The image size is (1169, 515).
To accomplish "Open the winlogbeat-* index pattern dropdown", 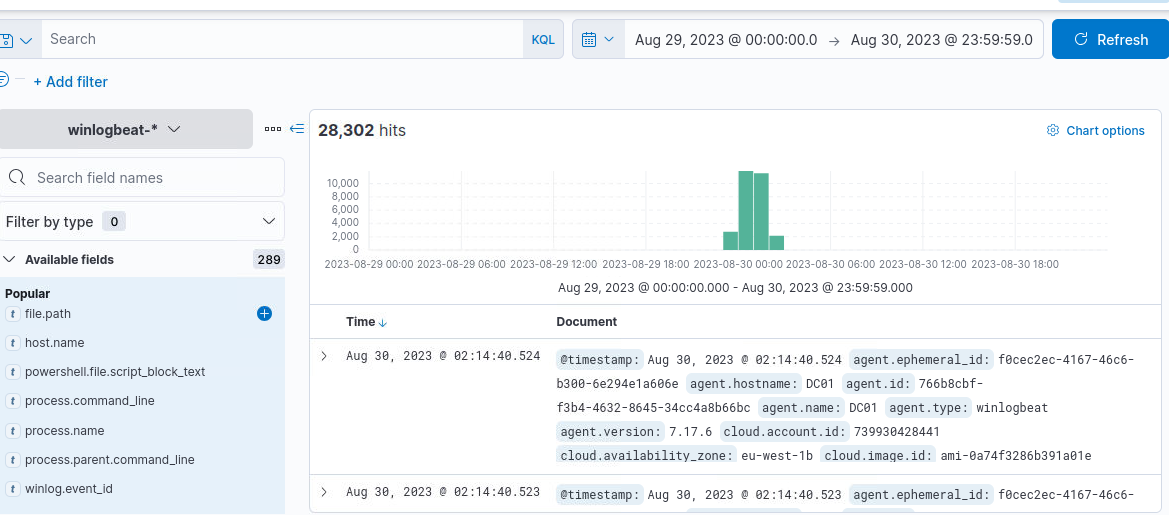I will pyautogui.click(x=125, y=129).
